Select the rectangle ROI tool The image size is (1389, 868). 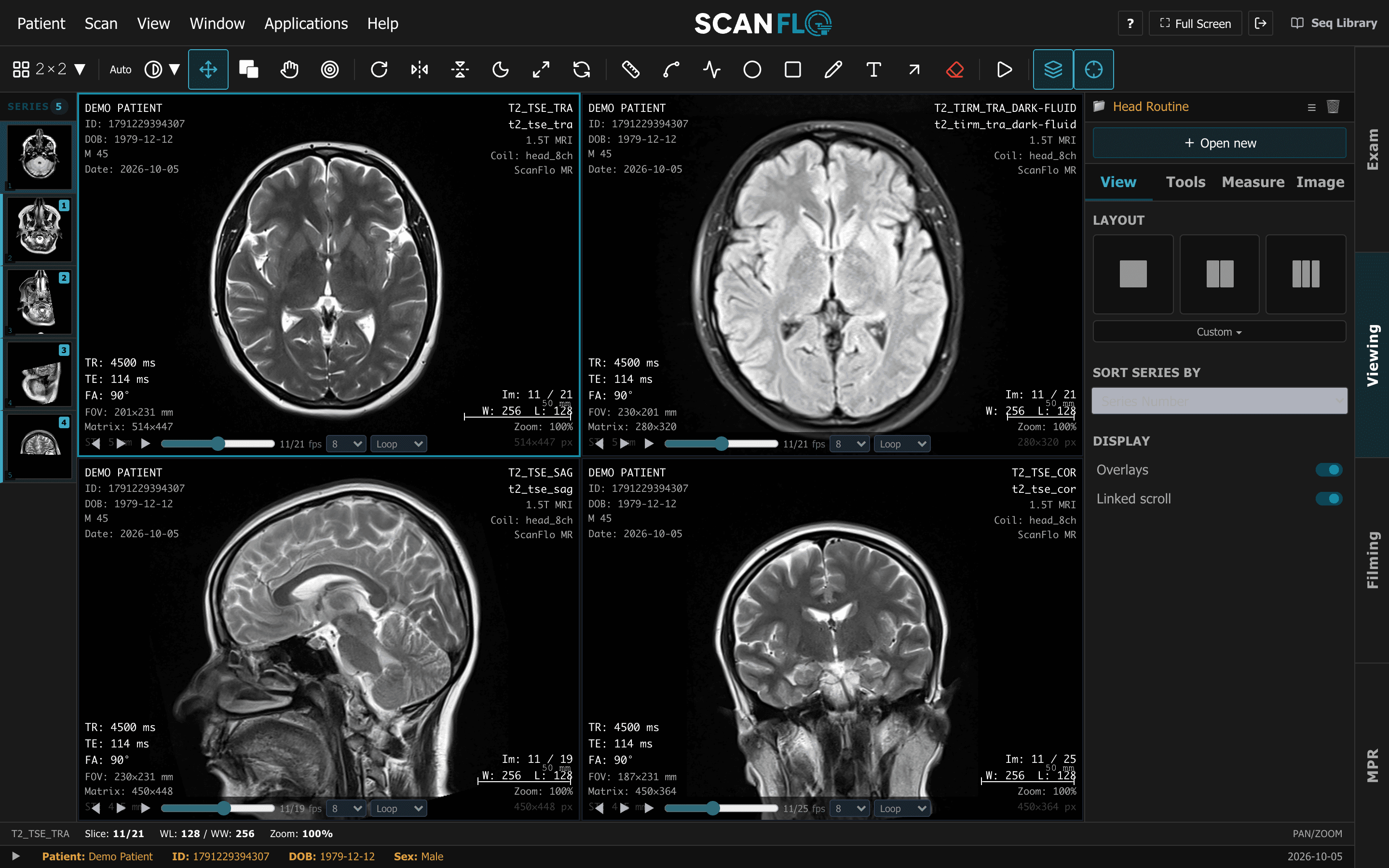point(793,69)
